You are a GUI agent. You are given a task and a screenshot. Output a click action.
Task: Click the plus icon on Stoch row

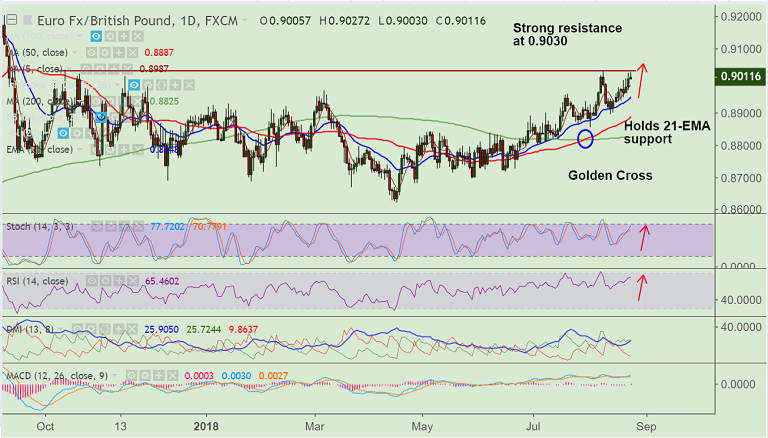click(x=124, y=226)
